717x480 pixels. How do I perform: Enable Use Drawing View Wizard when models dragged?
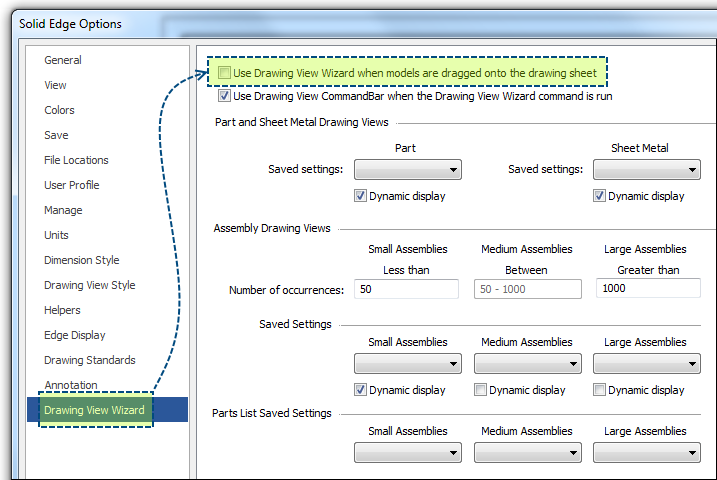pyautogui.click(x=224, y=73)
